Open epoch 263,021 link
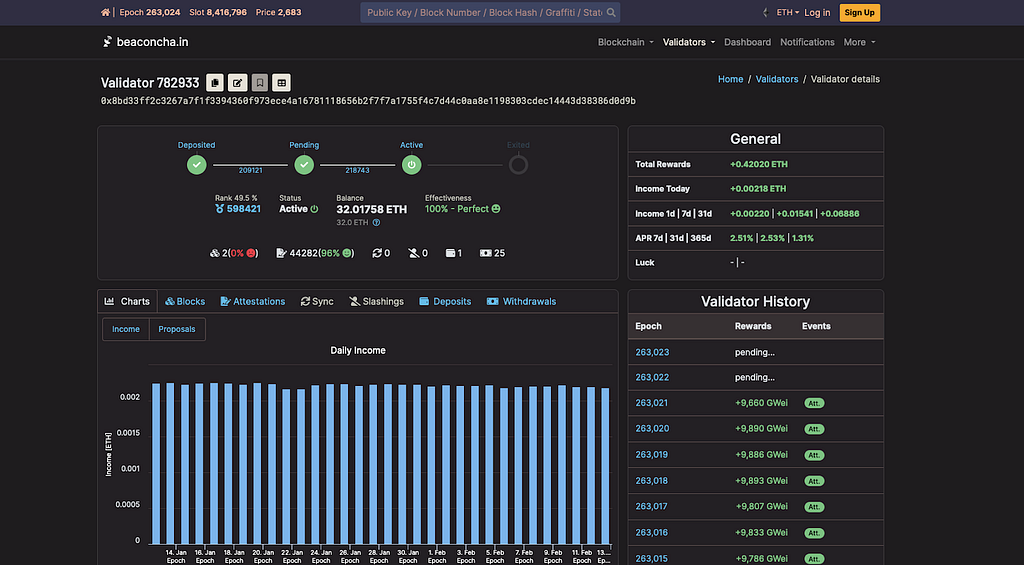 click(x=652, y=403)
